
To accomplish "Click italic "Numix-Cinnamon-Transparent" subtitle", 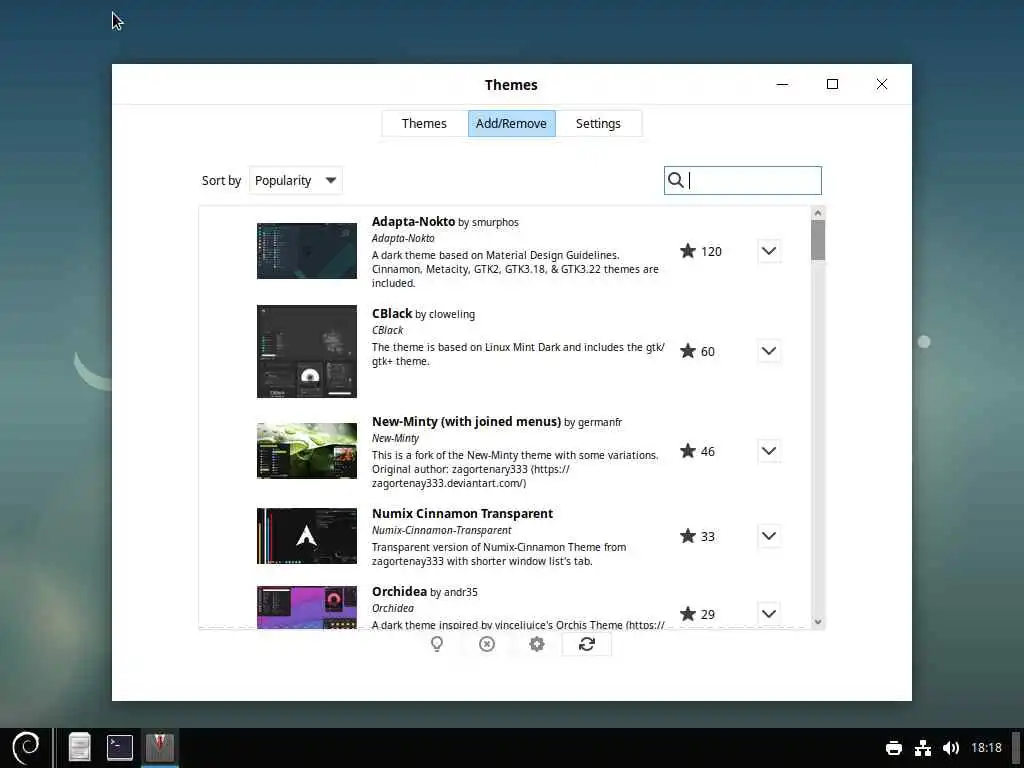I will tap(441, 530).
